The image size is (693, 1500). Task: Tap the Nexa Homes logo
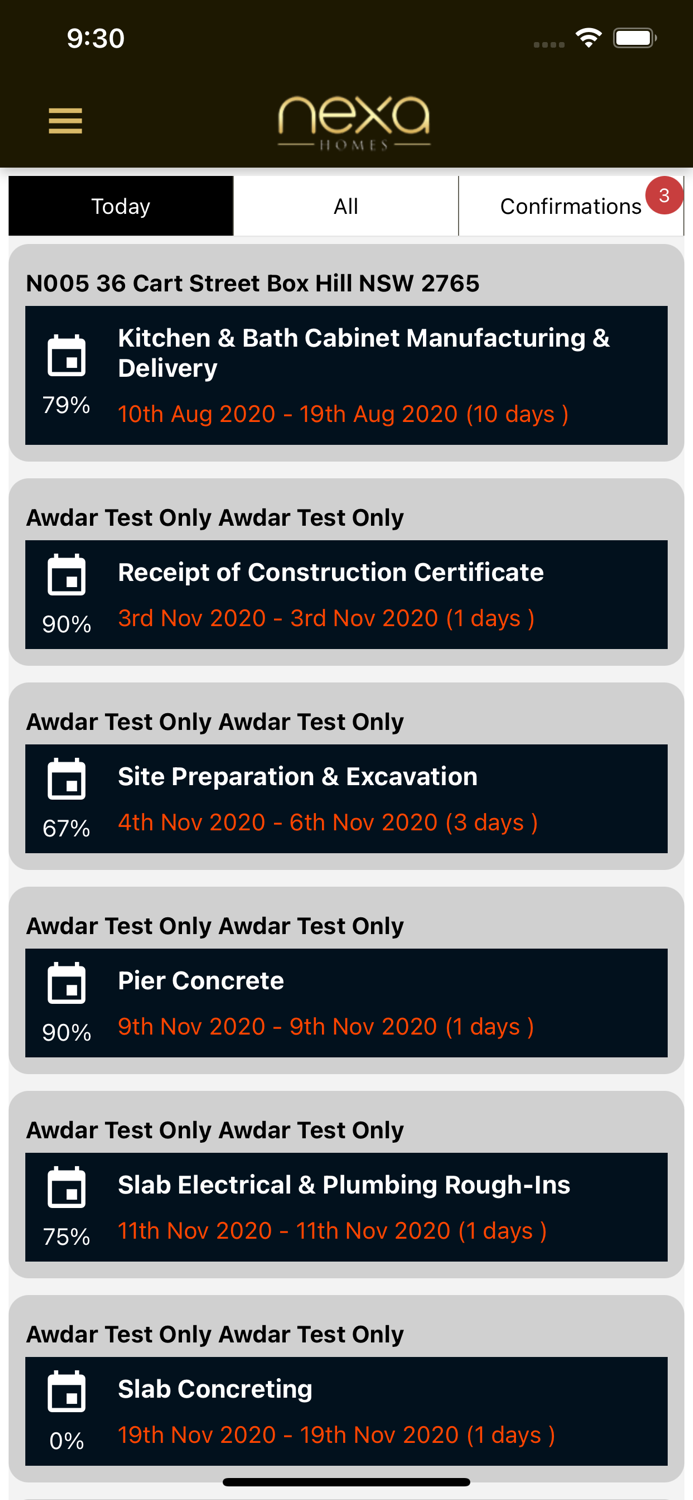pyautogui.click(x=354, y=123)
